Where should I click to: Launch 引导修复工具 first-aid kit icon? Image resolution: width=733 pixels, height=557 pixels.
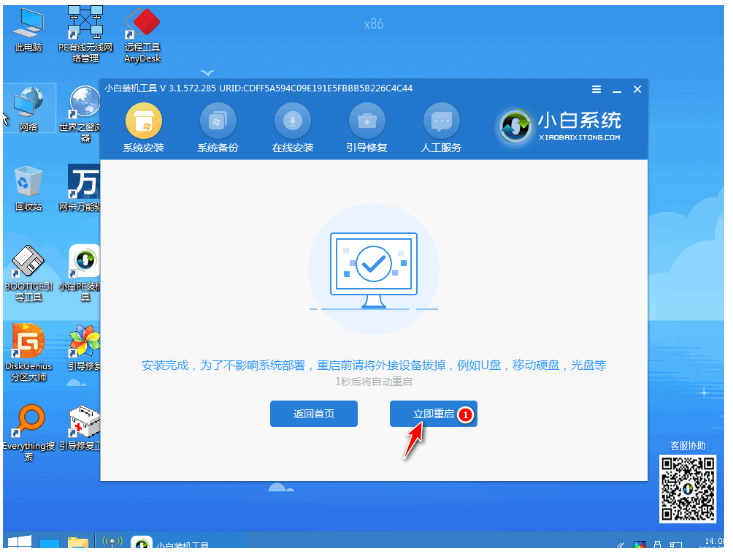(80, 428)
